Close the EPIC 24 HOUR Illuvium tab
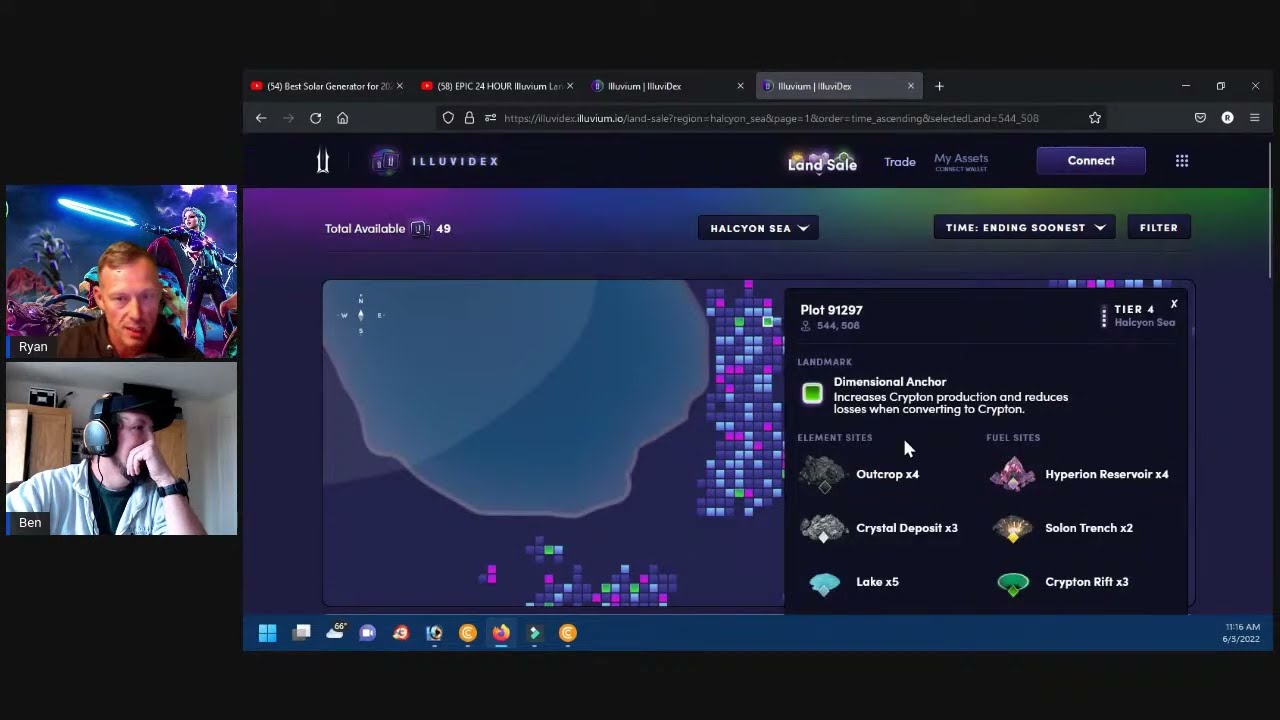Screen dimensions: 1280x720 570,86
